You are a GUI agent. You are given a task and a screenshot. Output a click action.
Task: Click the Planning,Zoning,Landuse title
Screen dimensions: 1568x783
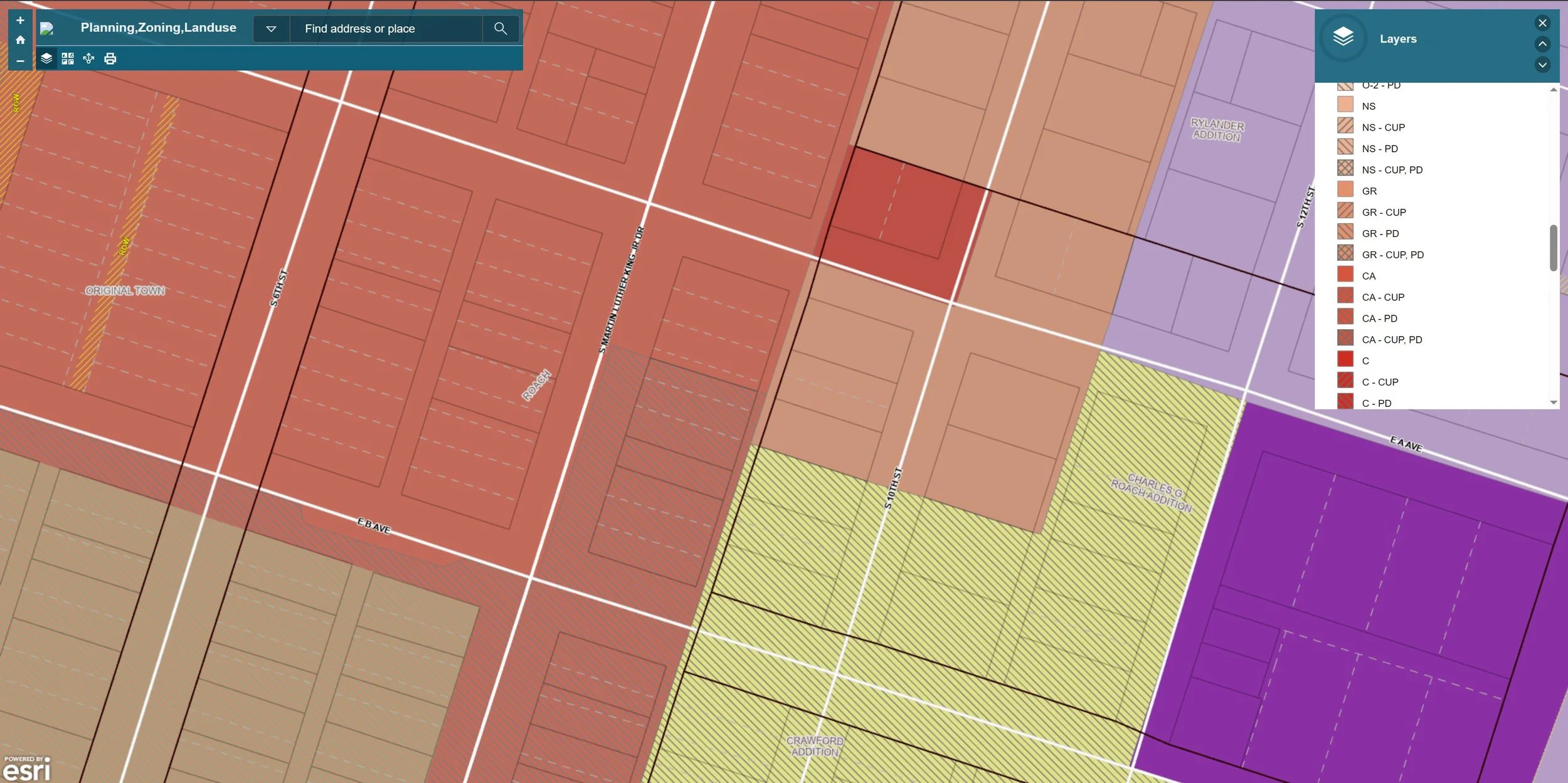tap(158, 27)
